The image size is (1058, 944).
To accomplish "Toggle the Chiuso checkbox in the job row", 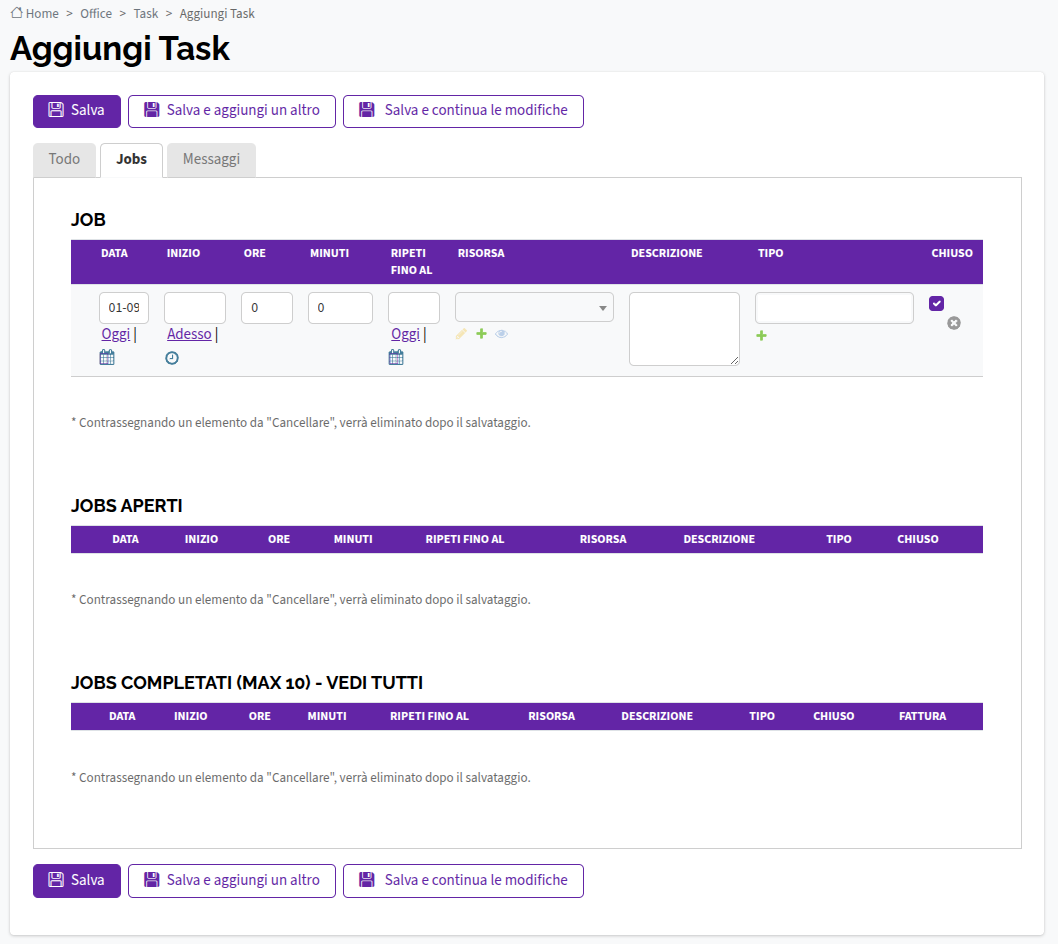I will click(937, 304).
